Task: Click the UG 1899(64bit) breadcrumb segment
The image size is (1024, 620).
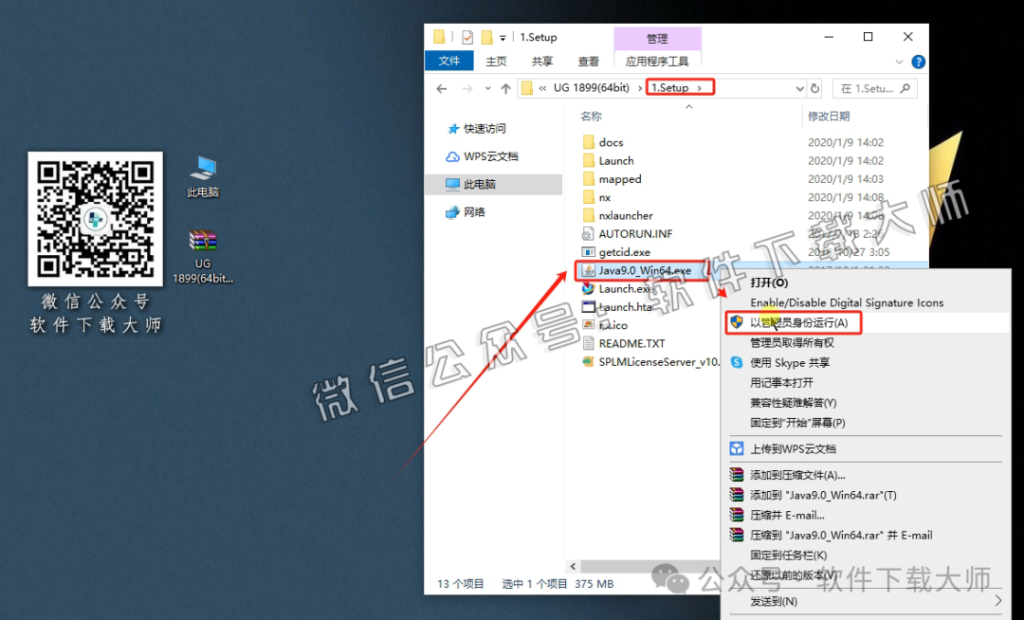Action: tap(592, 88)
